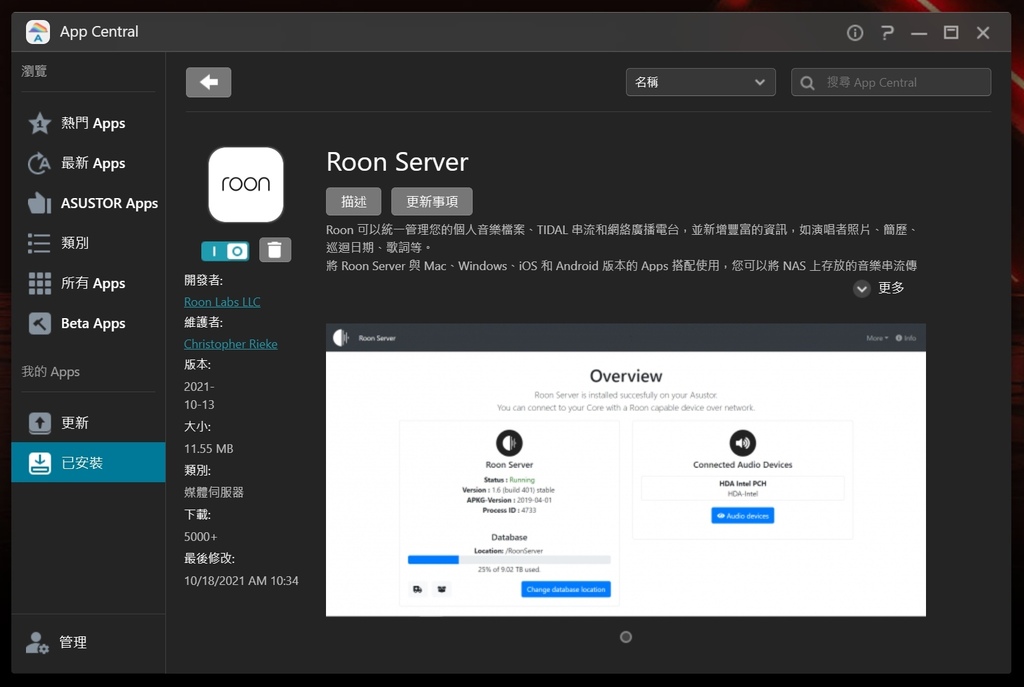The height and width of the screenshot is (687, 1024).
Task: Open ASUSTOR Apps section
Action: (x=88, y=203)
